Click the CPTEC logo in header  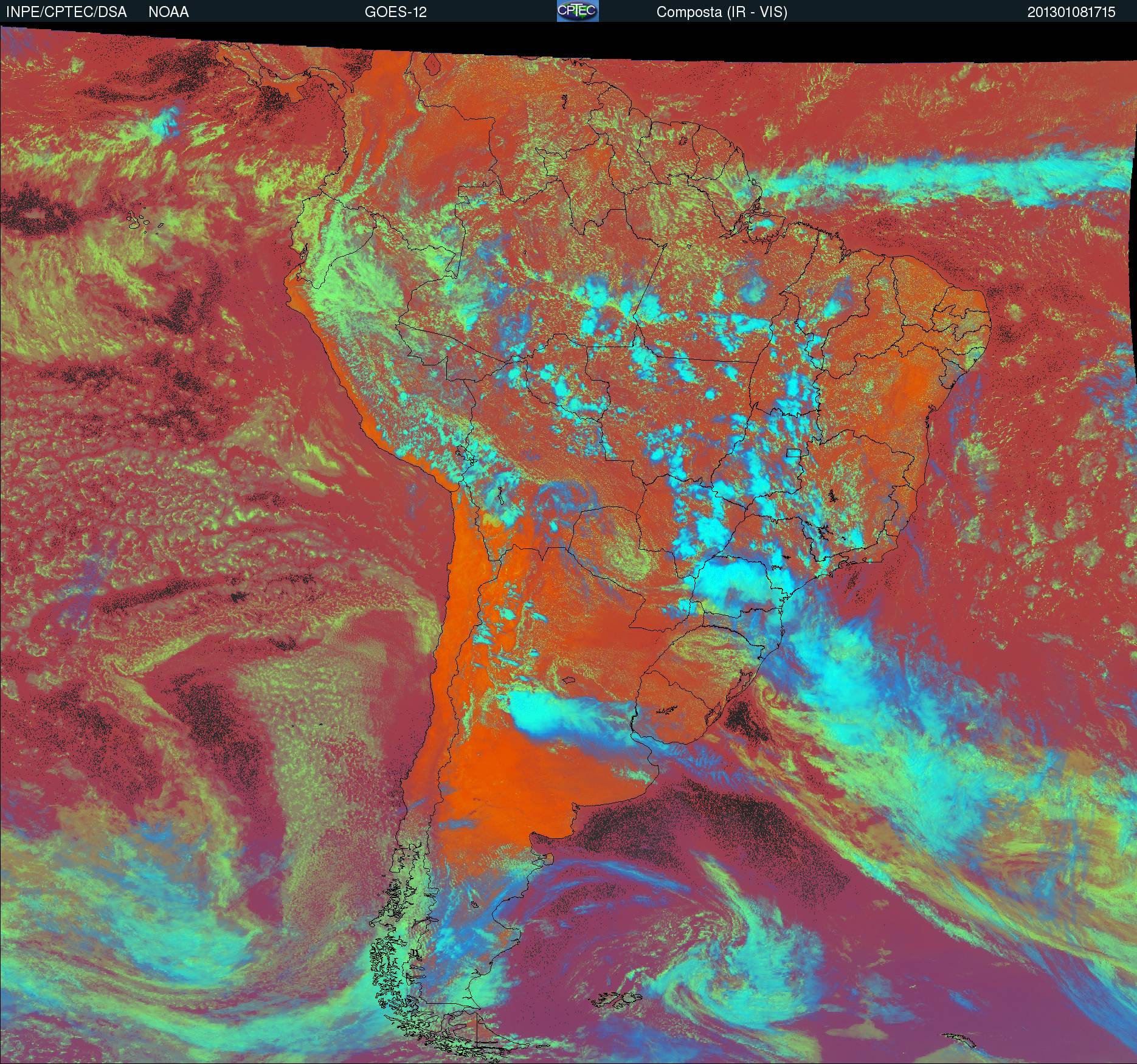[x=578, y=11]
